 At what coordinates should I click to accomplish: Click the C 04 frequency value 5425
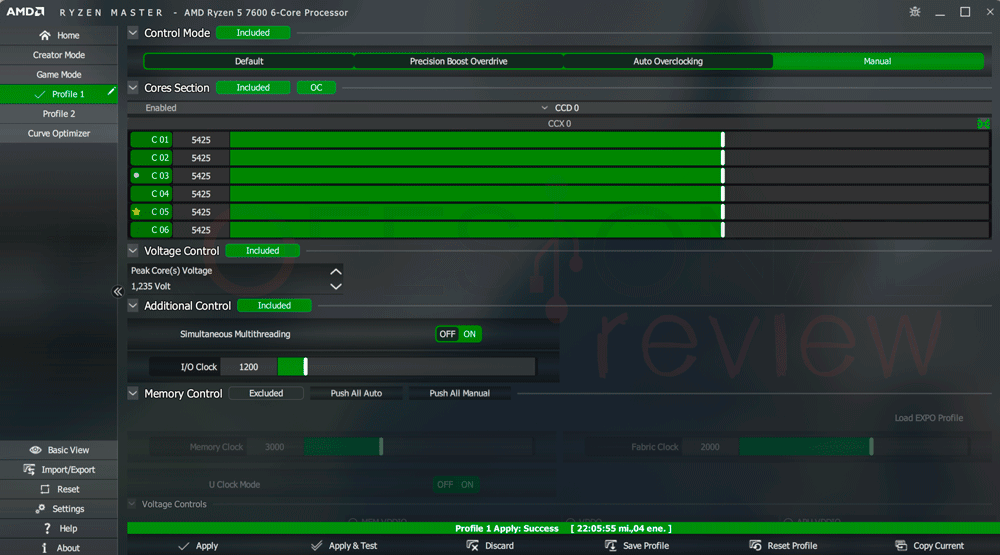pos(201,194)
